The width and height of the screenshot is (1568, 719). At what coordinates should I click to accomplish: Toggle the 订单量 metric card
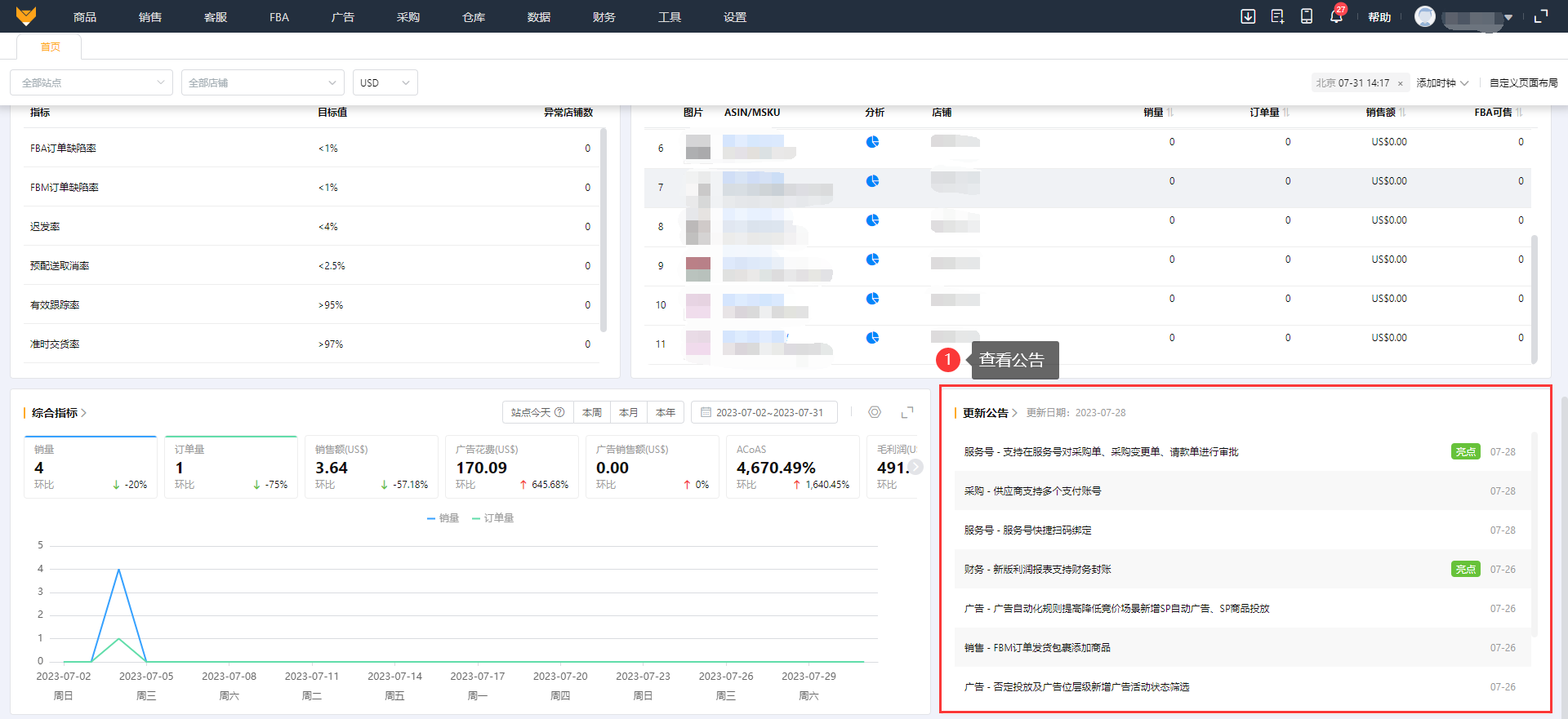click(231, 467)
